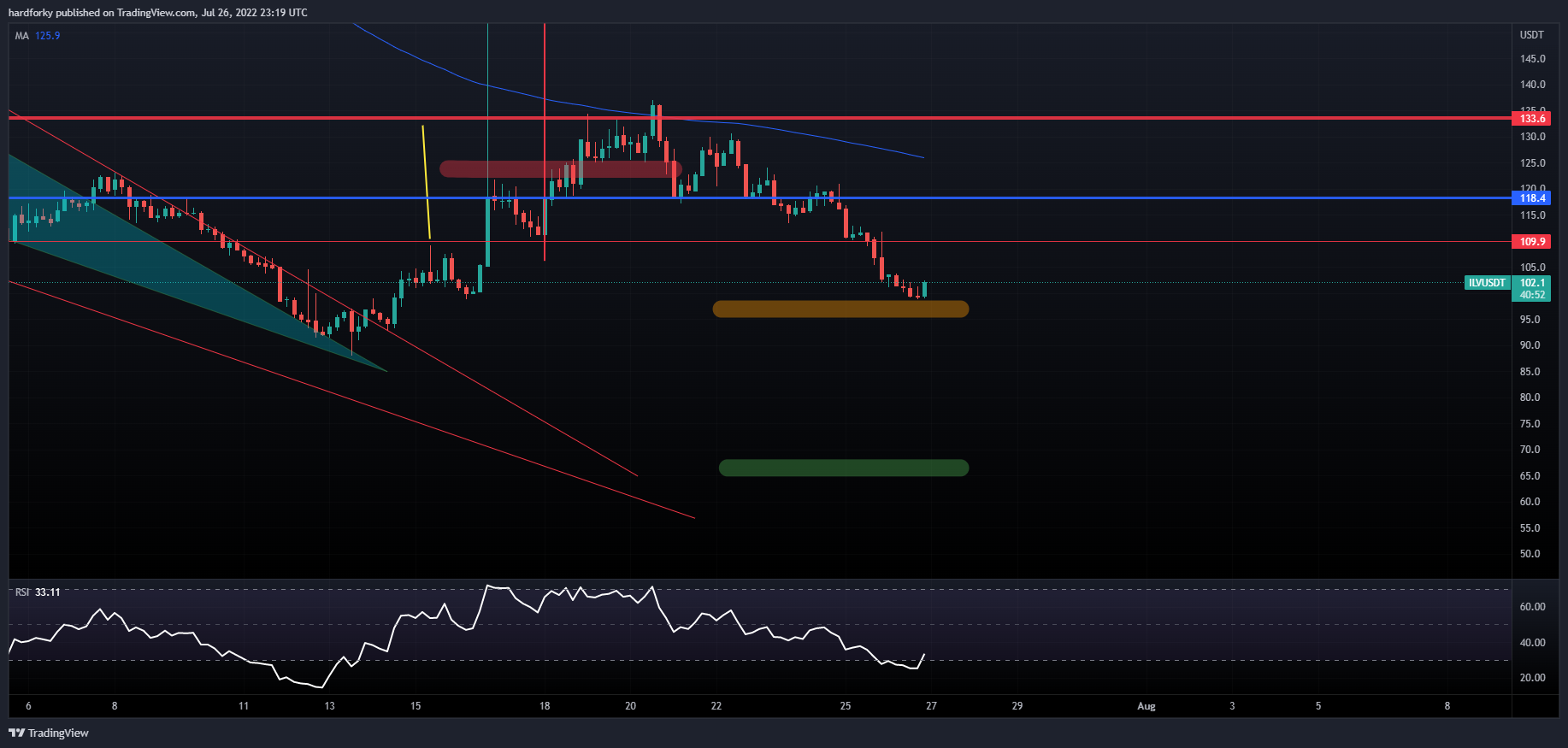Viewport: 1568px width, 748px height.
Task: Click the 70.0 price axis value
Action: click(x=1530, y=450)
